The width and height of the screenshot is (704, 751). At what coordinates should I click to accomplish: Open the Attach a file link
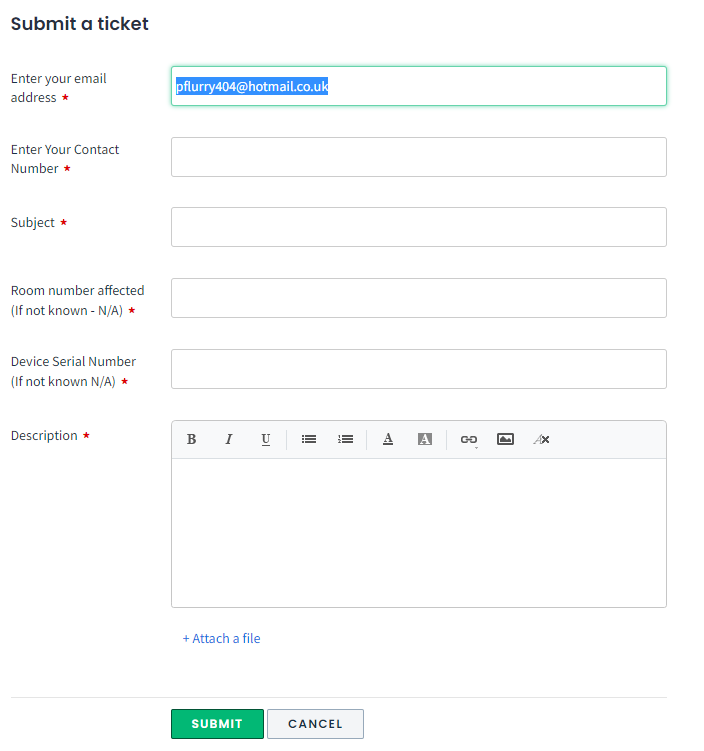221,638
